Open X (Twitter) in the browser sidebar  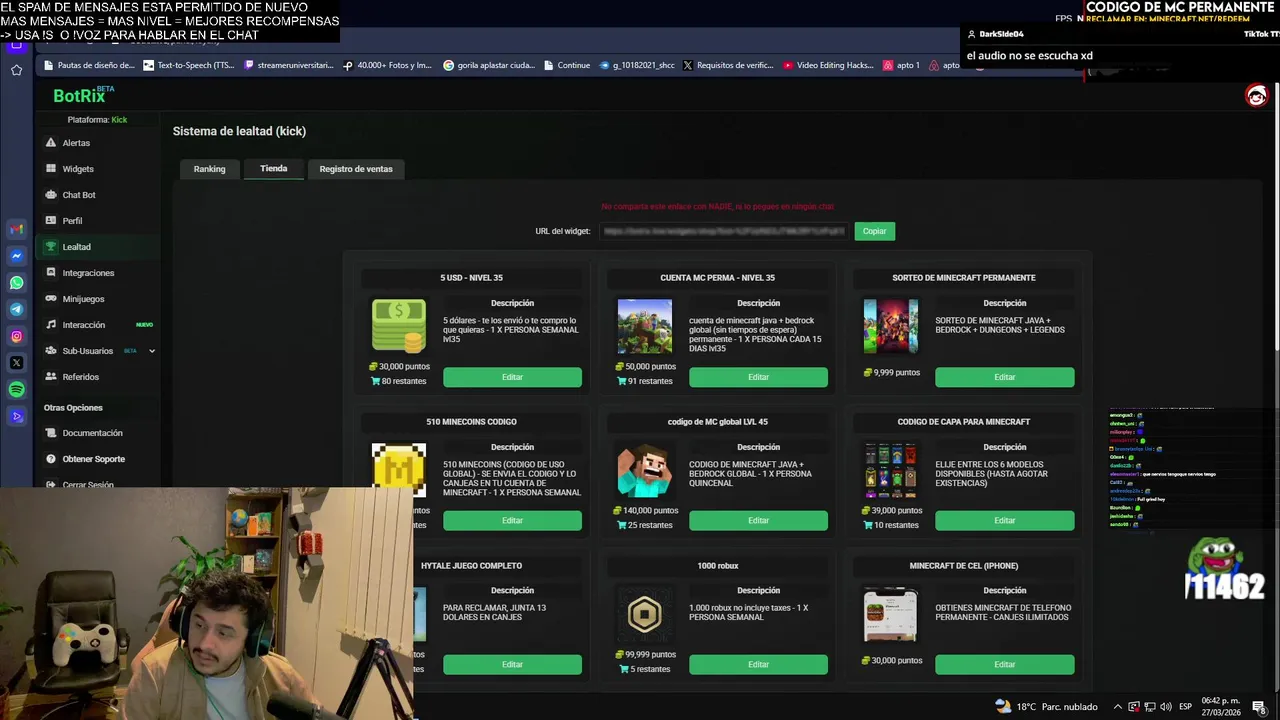tap(16, 363)
